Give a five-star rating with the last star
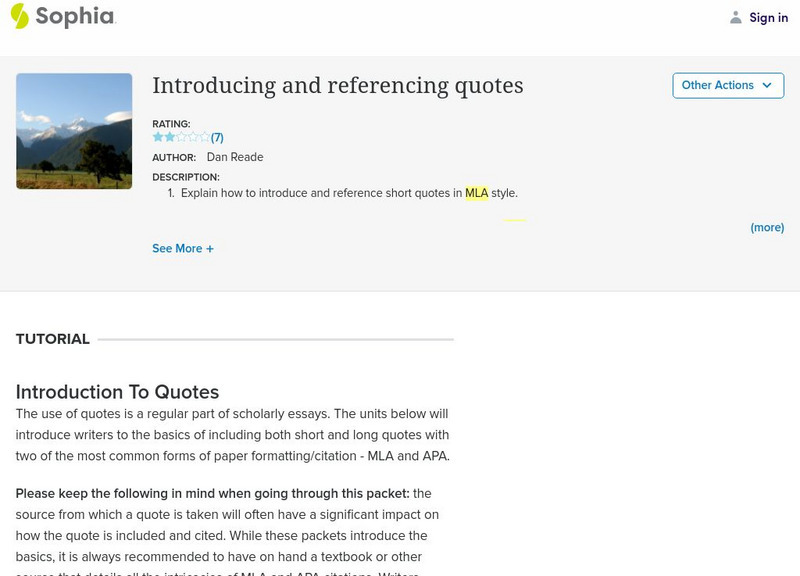 pyautogui.click(x=205, y=137)
